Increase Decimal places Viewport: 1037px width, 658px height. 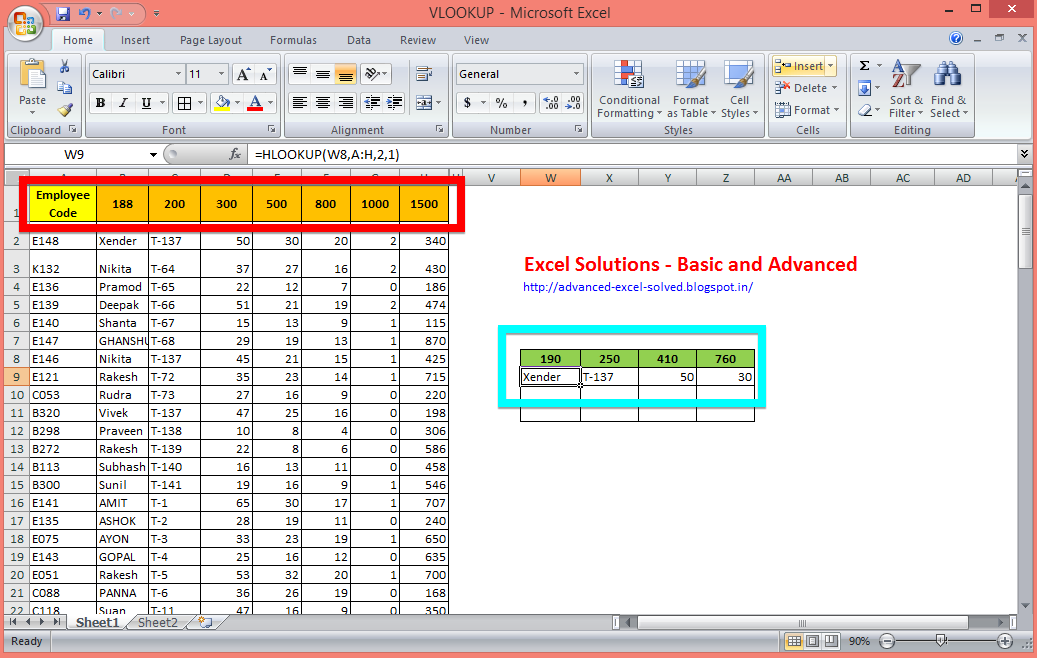click(550, 103)
